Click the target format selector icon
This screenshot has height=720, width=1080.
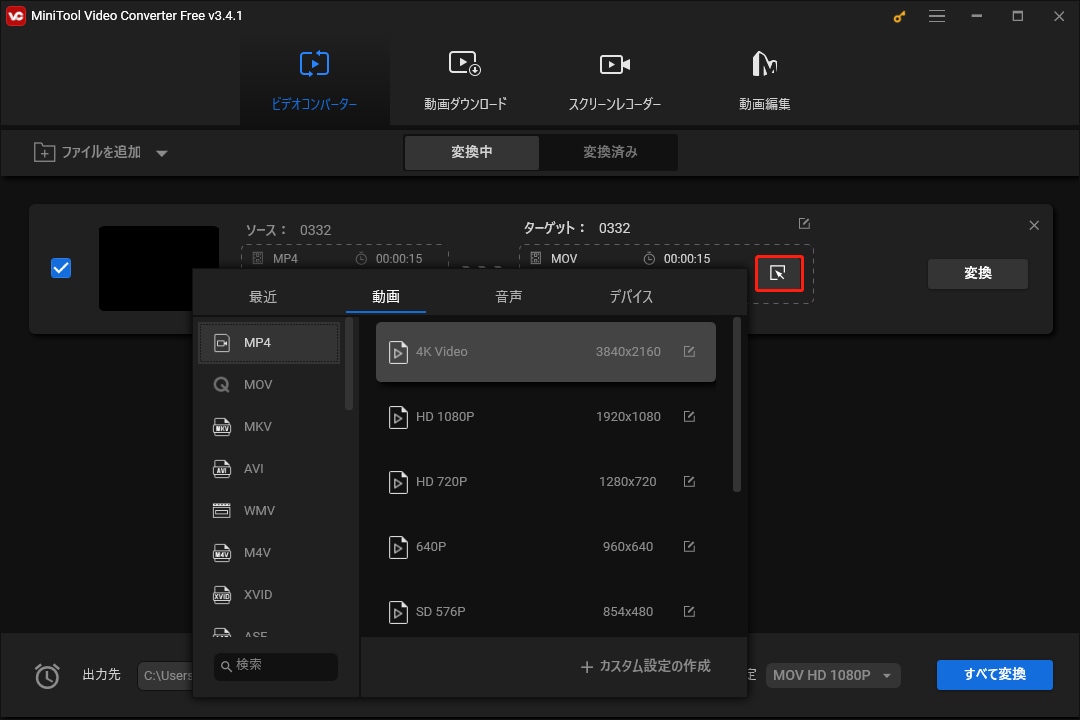click(x=778, y=274)
